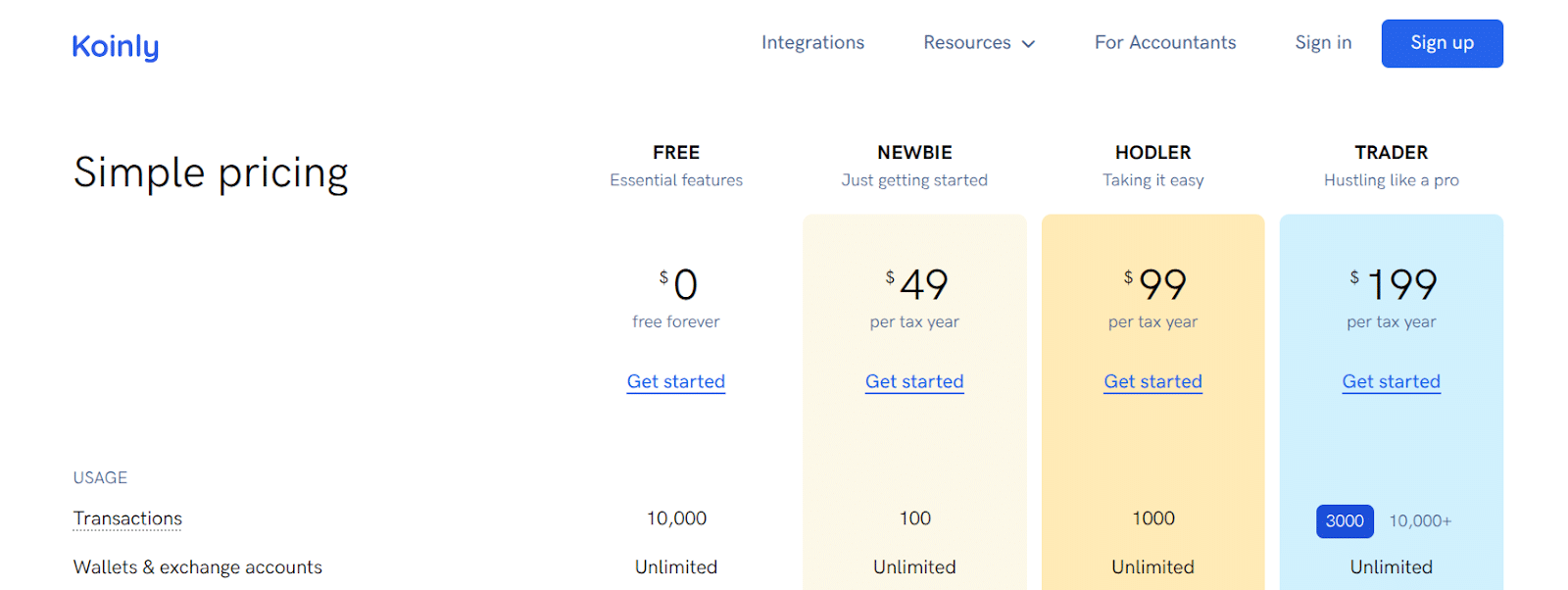Open the Koinly logo homepage link
Screen dimensions: 1568x590
pos(116,46)
